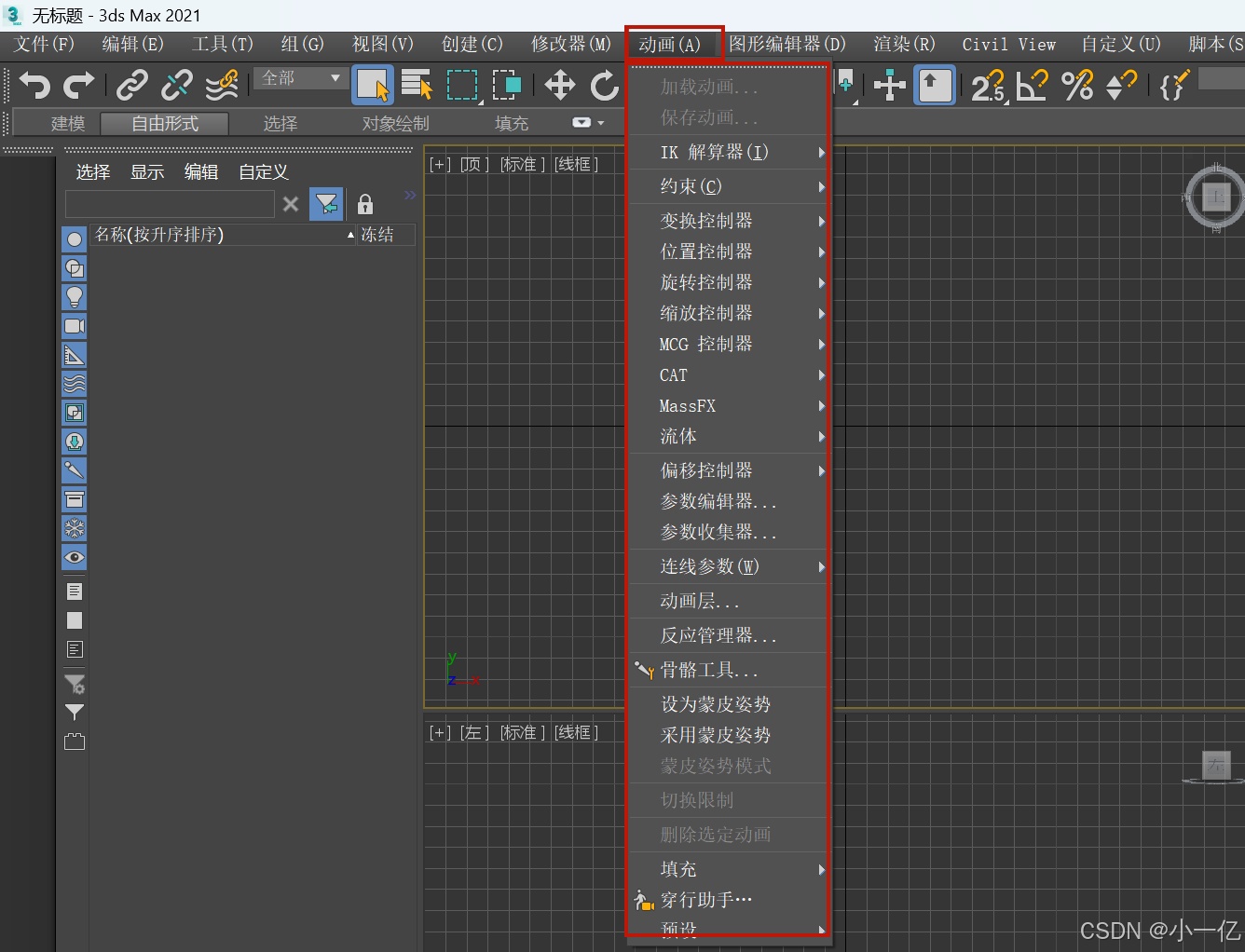Open the Civil View menu
This screenshot has width=1245, height=952.
pos(1009,44)
